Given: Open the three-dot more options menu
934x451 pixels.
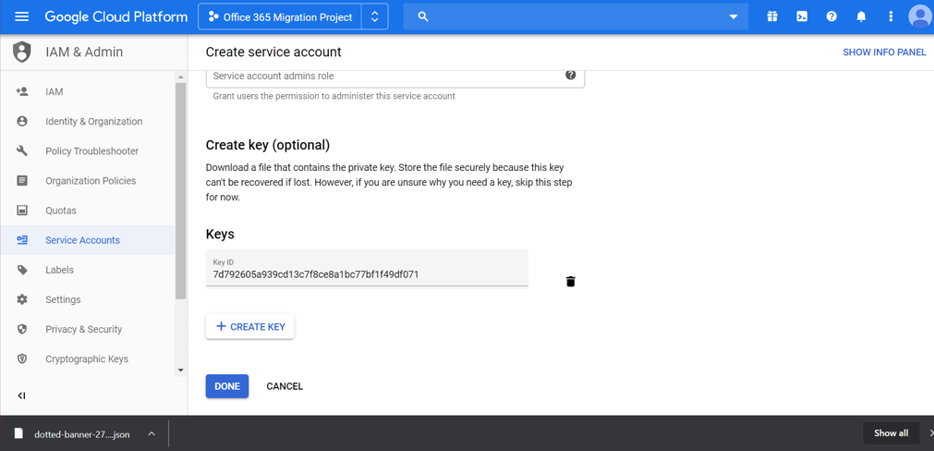Looking at the screenshot, I should click(x=890, y=17).
